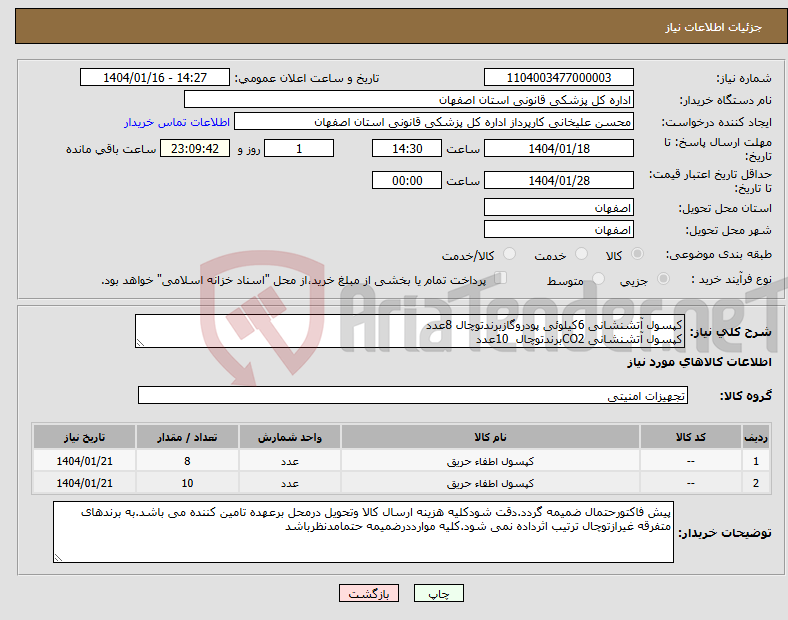The width and height of the screenshot is (788, 620).
Task: Select the کالا/خدمت radio button
Action: coord(510,254)
